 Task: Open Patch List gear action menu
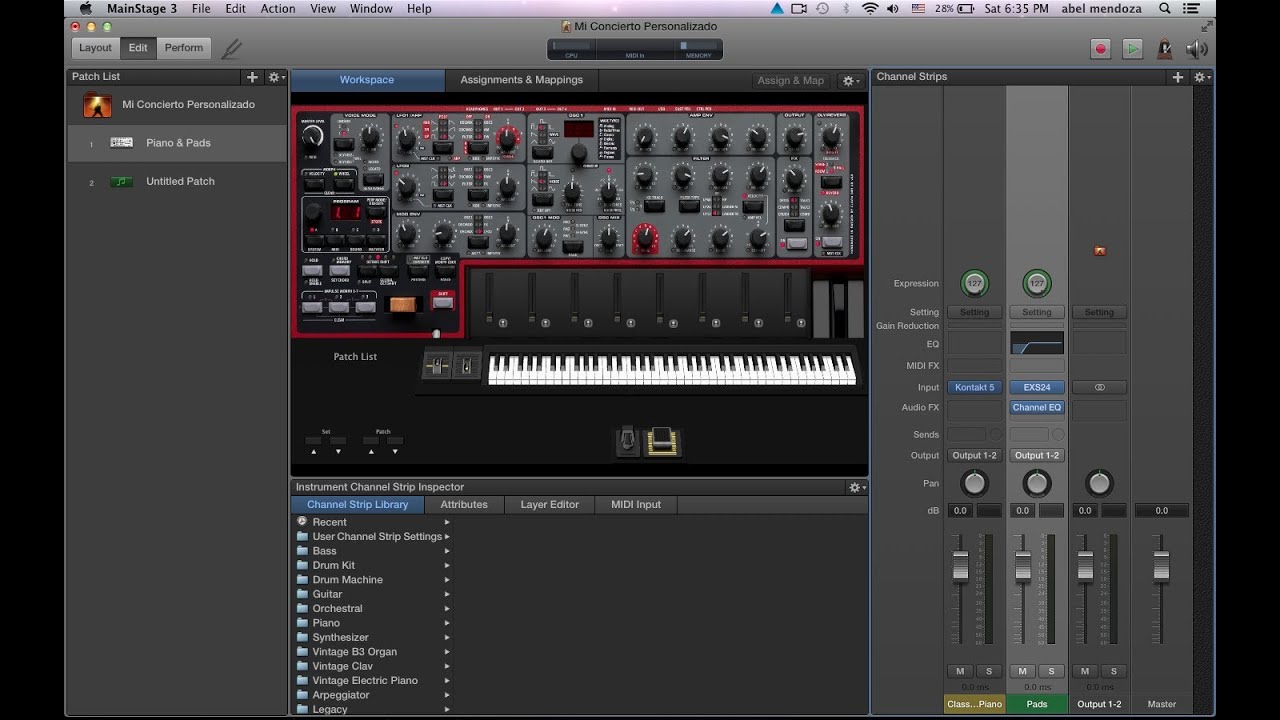(x=275, y=77)
